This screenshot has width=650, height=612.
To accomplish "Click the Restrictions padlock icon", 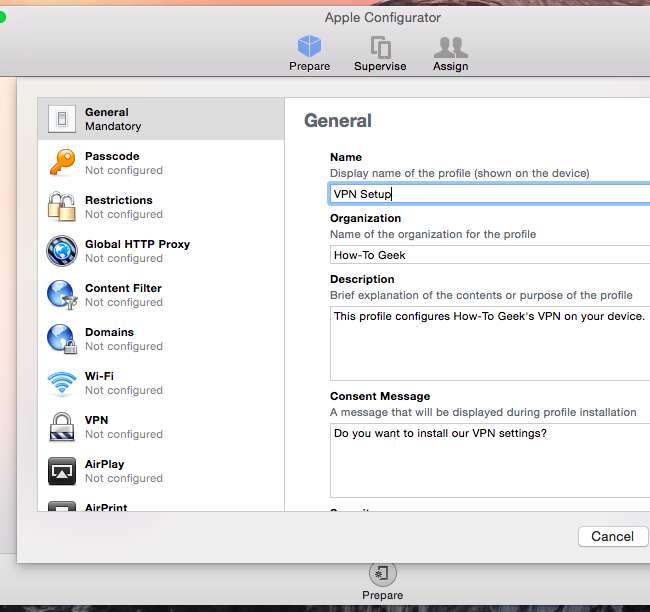I will click(62, 207).
